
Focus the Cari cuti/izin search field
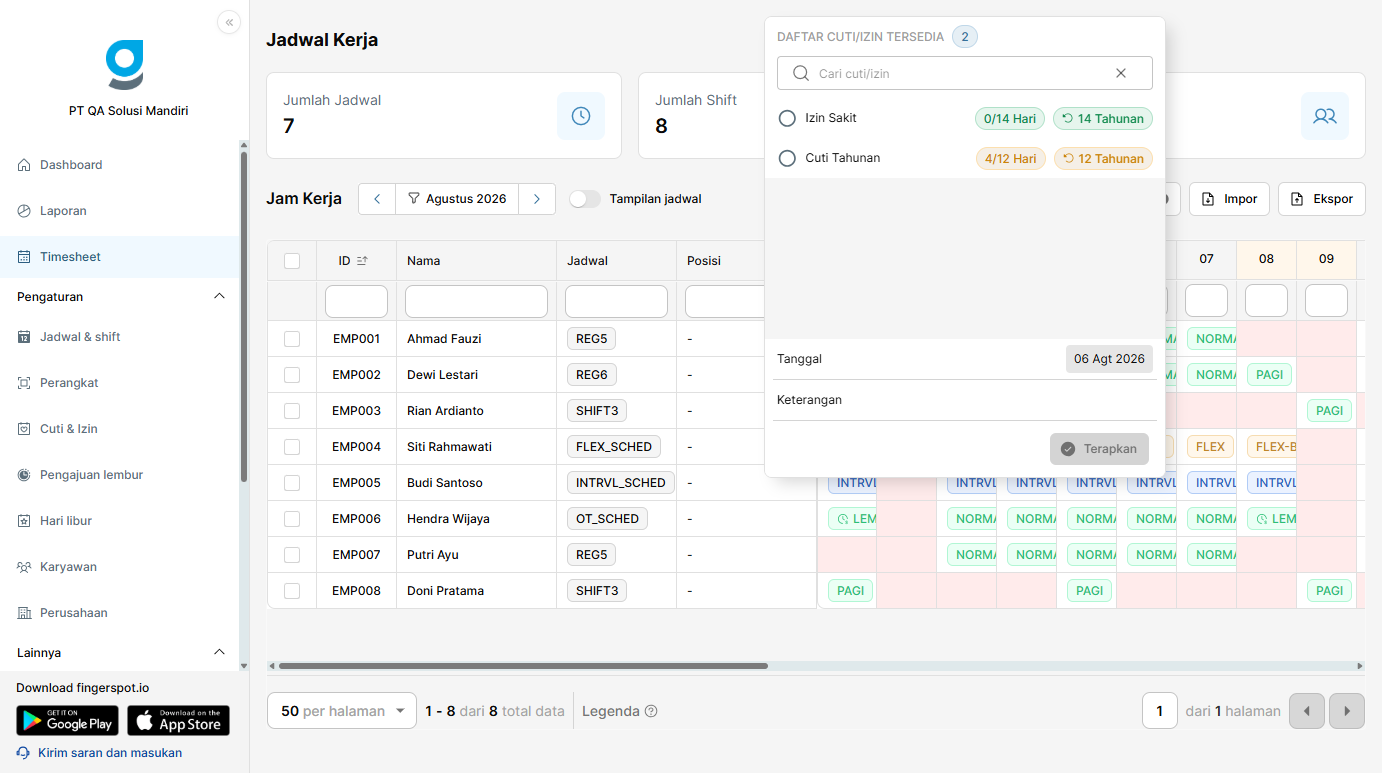(964, 73)
